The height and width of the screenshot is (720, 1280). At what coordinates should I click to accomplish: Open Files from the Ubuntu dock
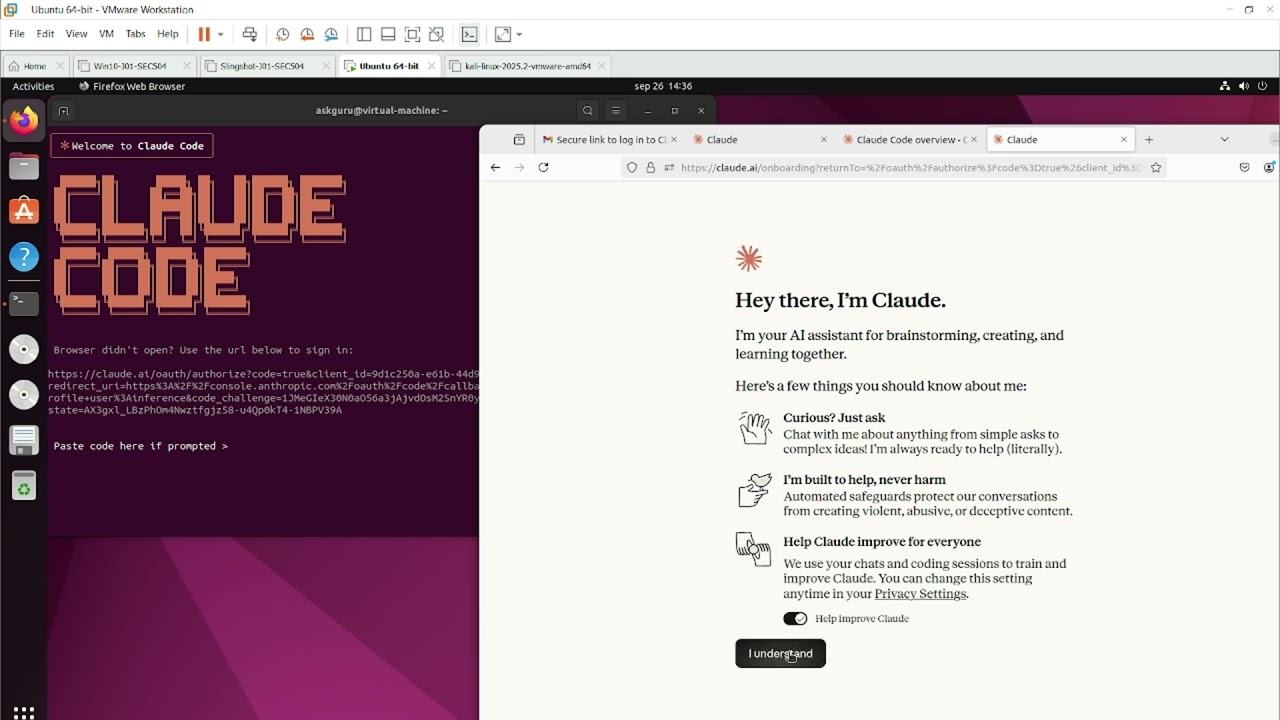[24, 166]
